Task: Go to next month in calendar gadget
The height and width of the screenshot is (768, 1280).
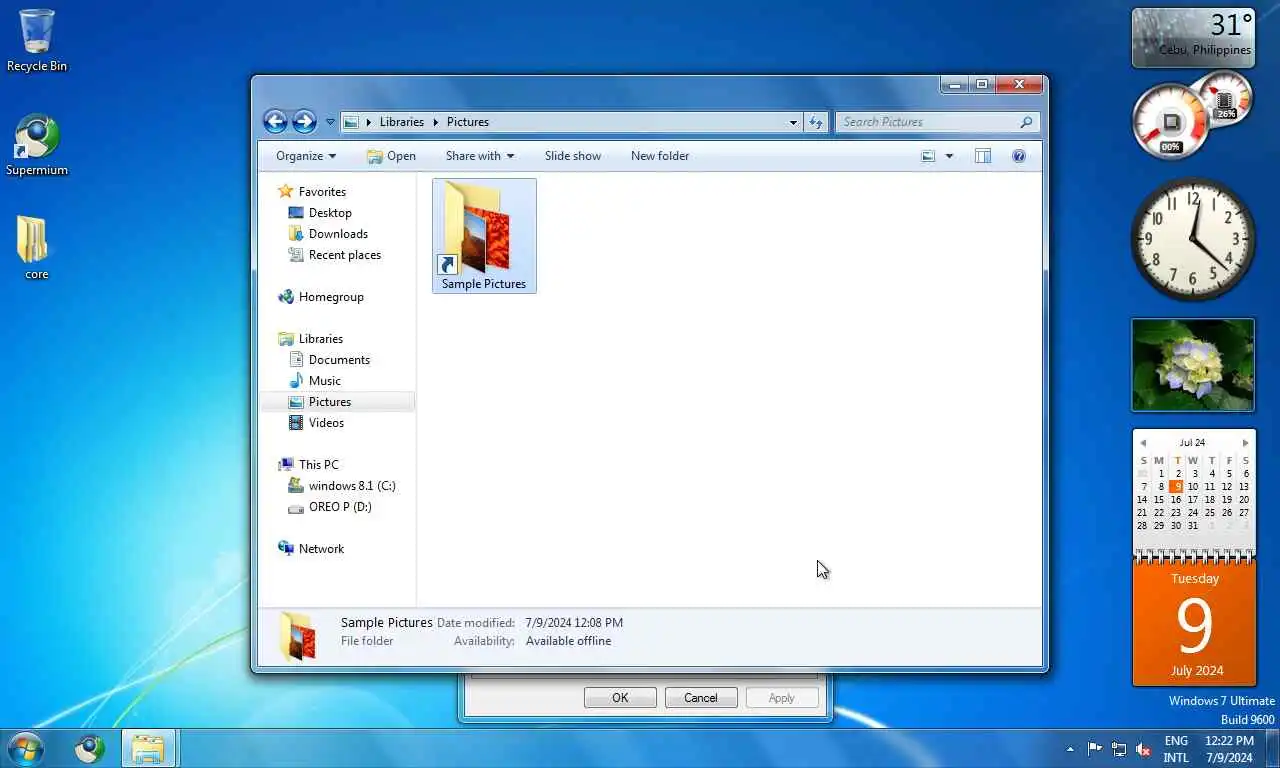Action: [1245, 443]
